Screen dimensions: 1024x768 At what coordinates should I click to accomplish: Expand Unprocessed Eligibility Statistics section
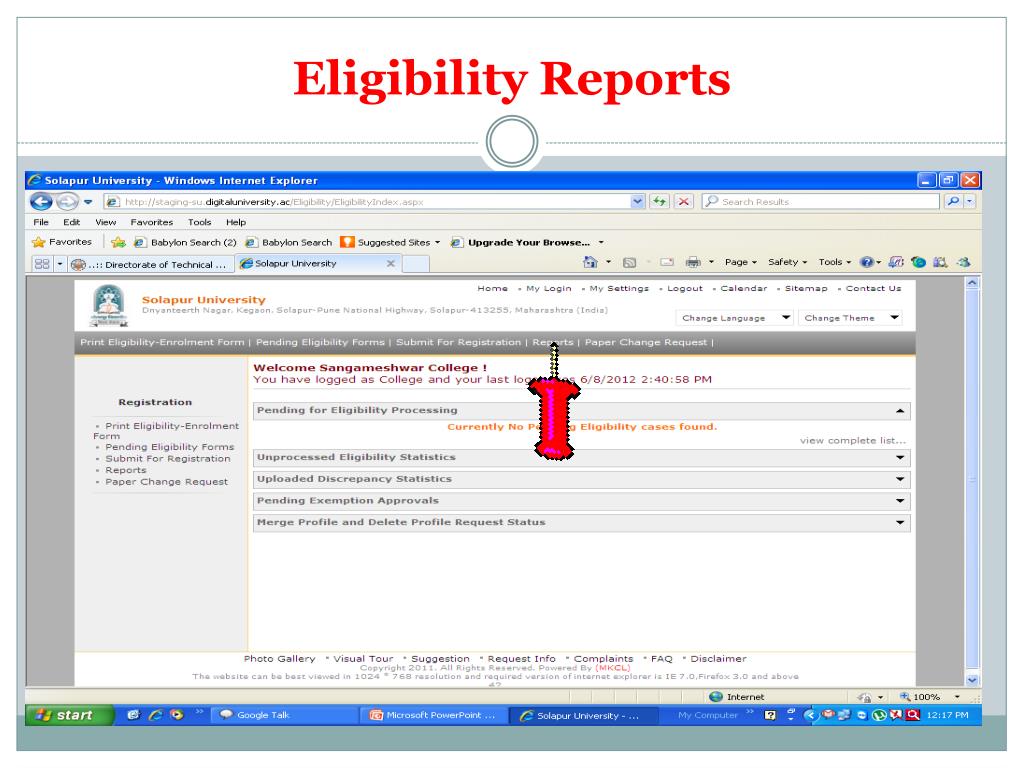tap(900, 458)
